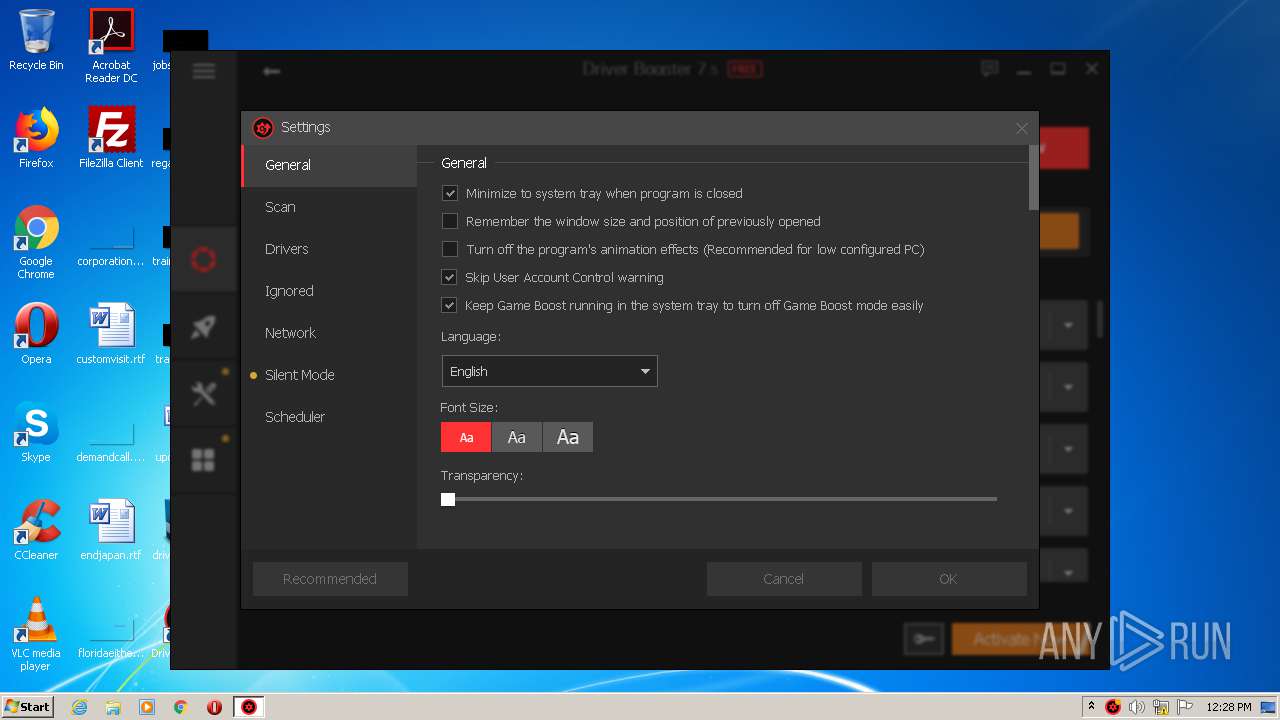The image size is (1280, 720).
Task: Click Settings dialog vertical scrollbar
Action: tap(1033, 178)
